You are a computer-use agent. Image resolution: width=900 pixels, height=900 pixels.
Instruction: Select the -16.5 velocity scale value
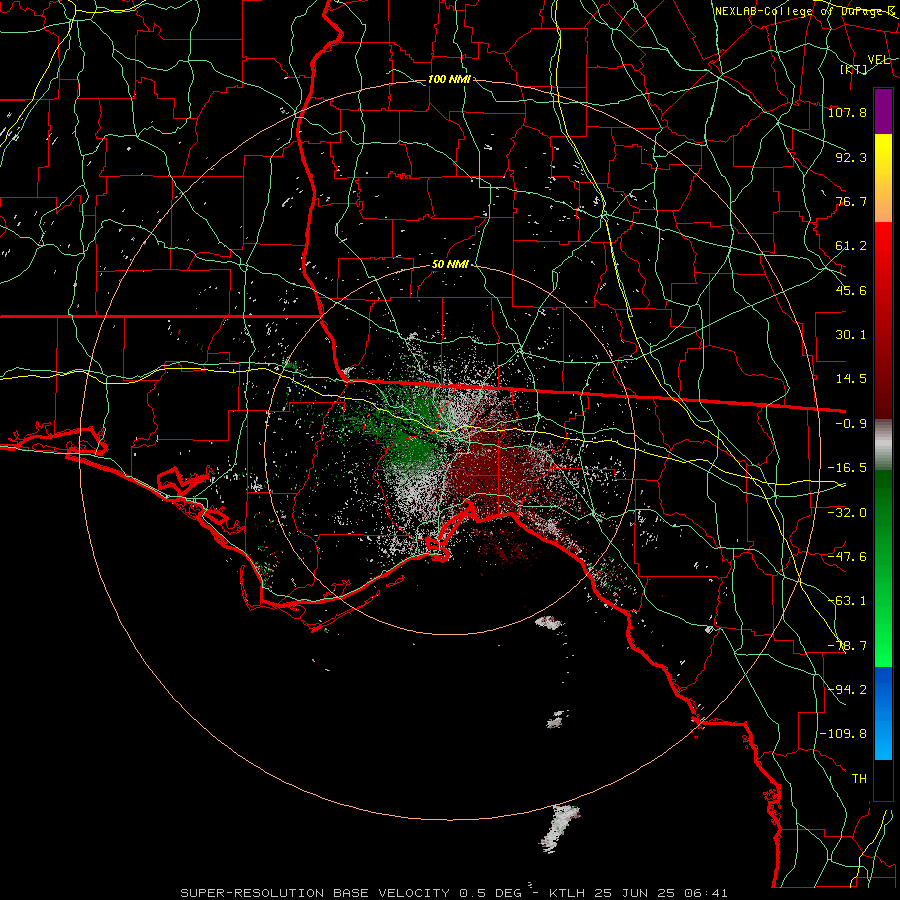tap(847, 468)
